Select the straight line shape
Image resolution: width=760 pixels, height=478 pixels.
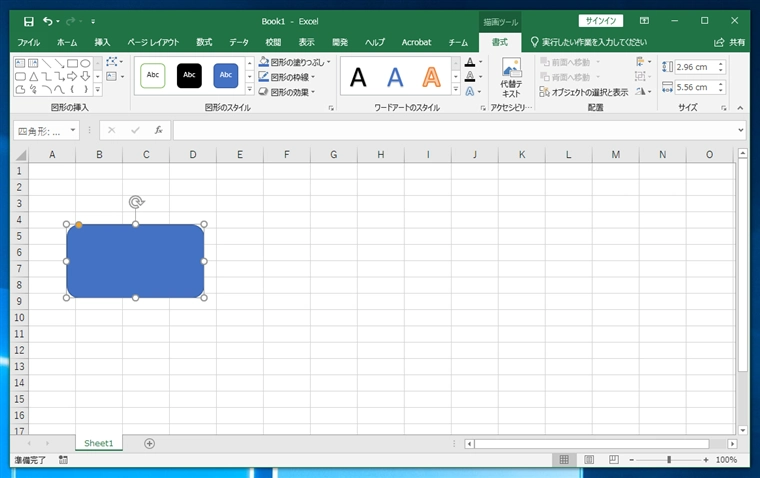click(x=46, y=63)
